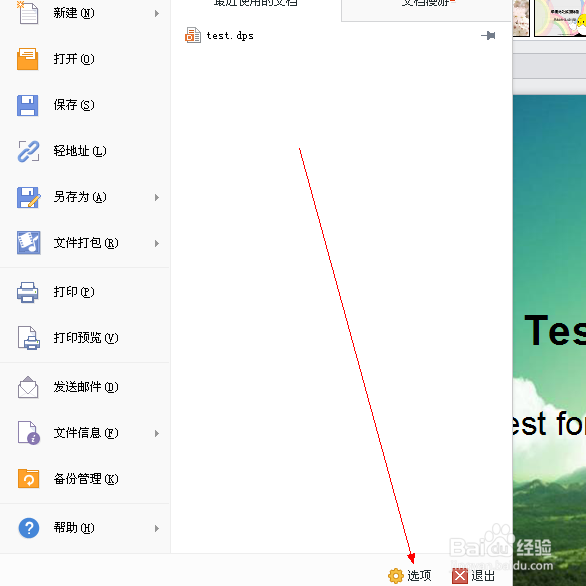Click the slide title text Tes

[555, 330]
